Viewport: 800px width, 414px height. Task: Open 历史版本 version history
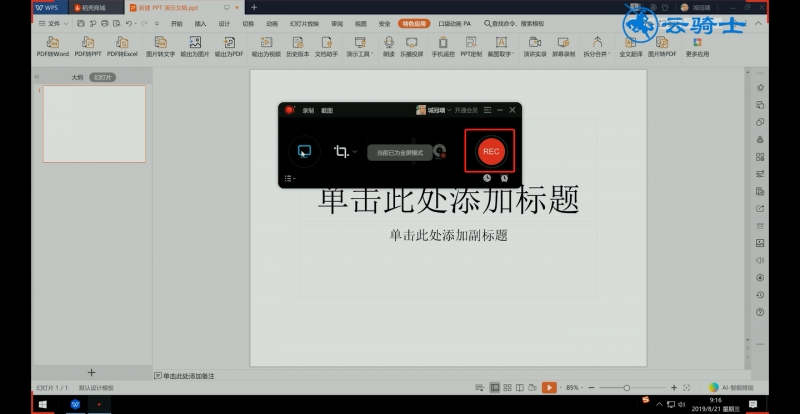point(297,46)
